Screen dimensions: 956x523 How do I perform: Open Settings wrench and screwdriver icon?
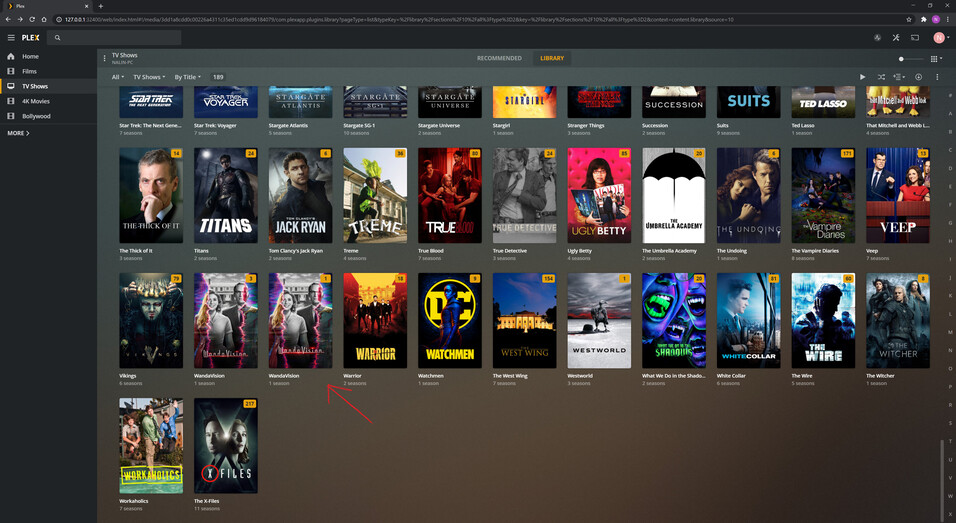(896, 38)
